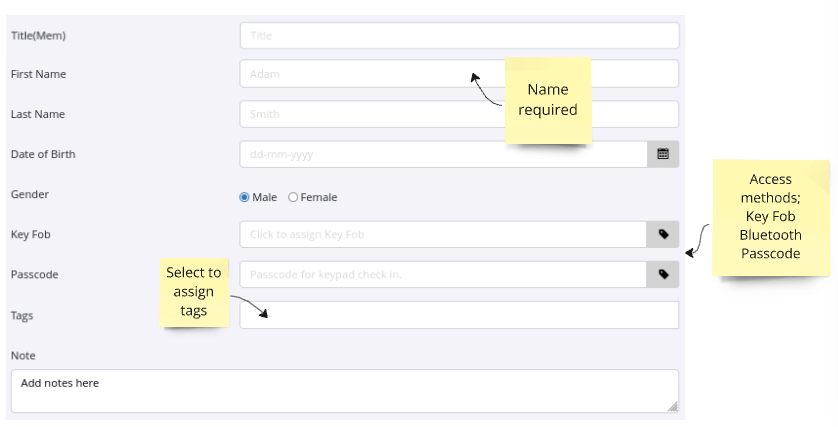This screenshot has width=838, height=427.
Task: Open the Tags selection box
Action: click(x=459, y=315)
